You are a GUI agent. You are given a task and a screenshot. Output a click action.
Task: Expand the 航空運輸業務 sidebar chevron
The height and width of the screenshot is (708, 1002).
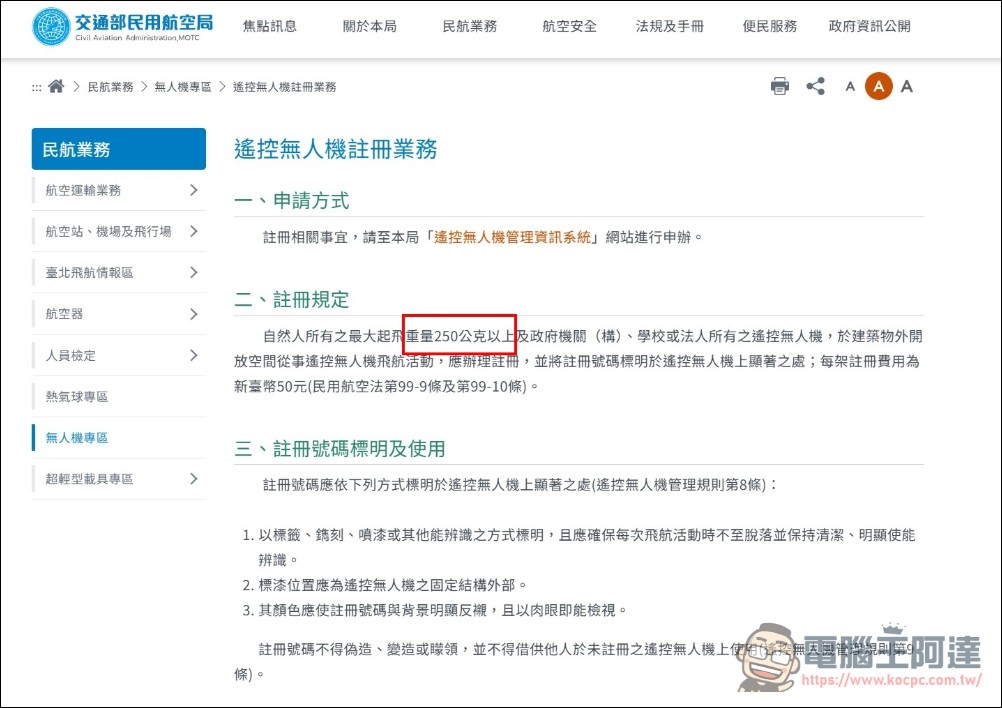coord(195,190)
